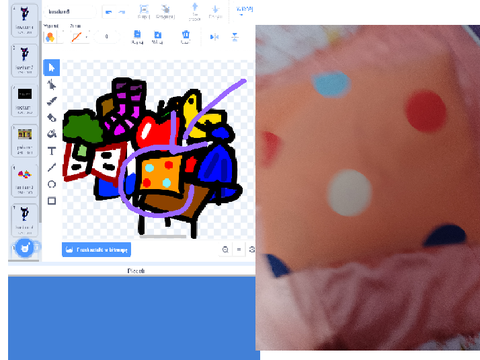Click the fill color swatch
The width and height of the screenshot is (480, 360).
tap(50, 37)
